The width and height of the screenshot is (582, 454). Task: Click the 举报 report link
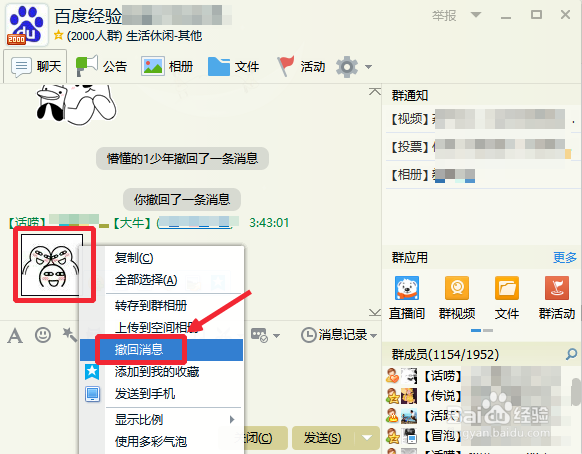444,16
